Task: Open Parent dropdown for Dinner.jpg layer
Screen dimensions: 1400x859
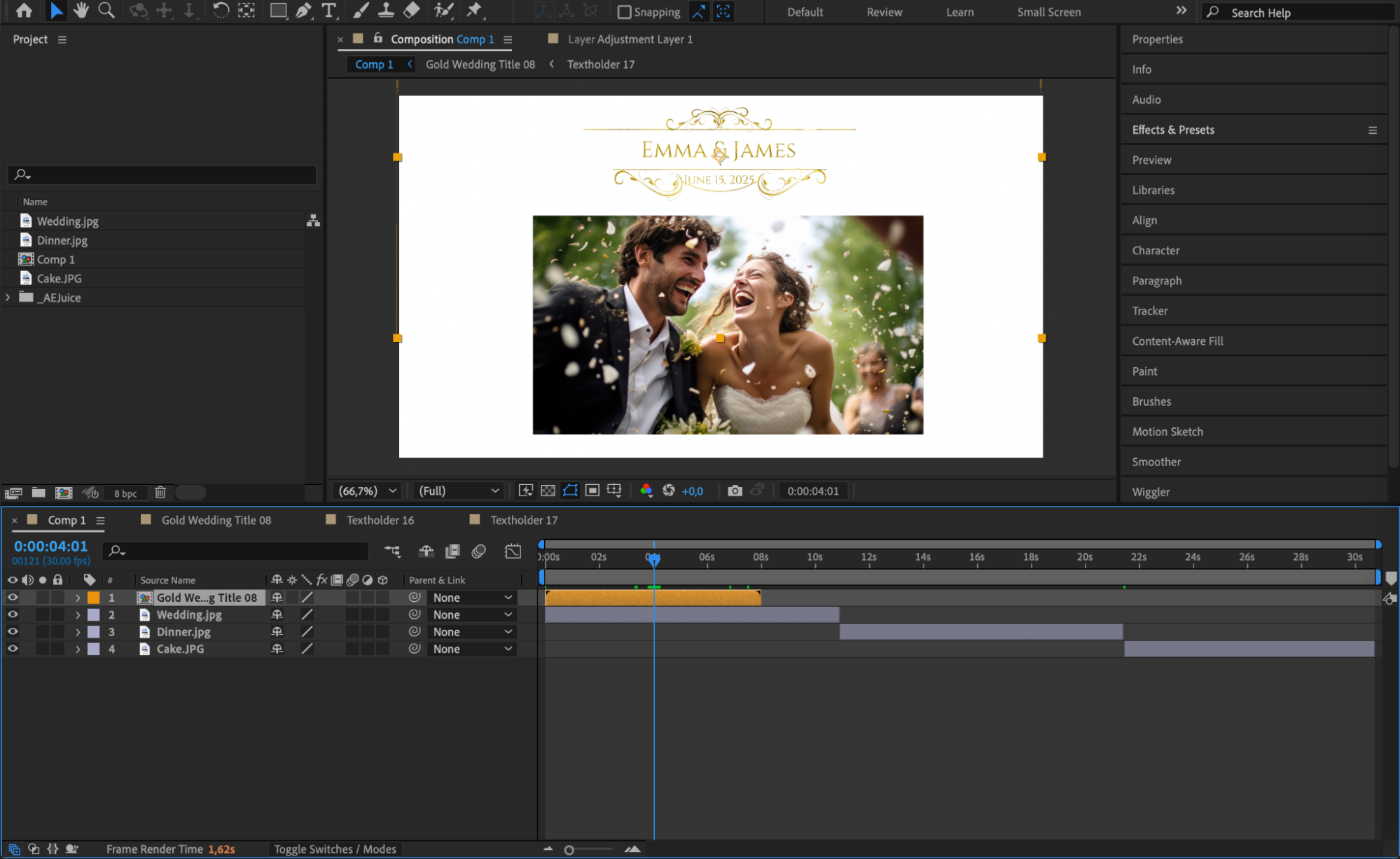Action: click(471, 631)
